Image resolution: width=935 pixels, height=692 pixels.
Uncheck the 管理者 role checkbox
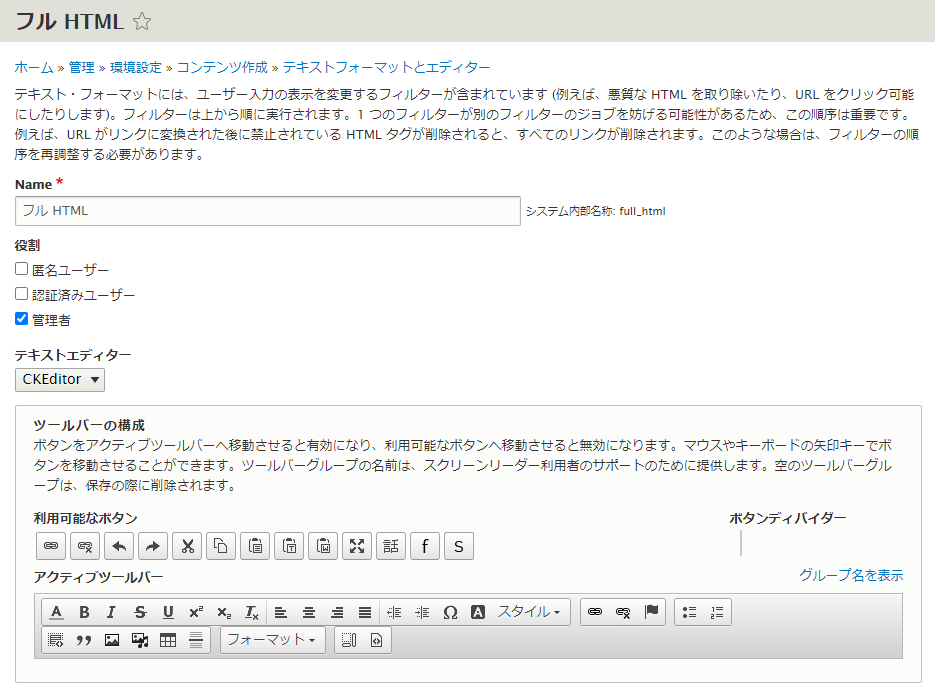[x=21, y=319]
